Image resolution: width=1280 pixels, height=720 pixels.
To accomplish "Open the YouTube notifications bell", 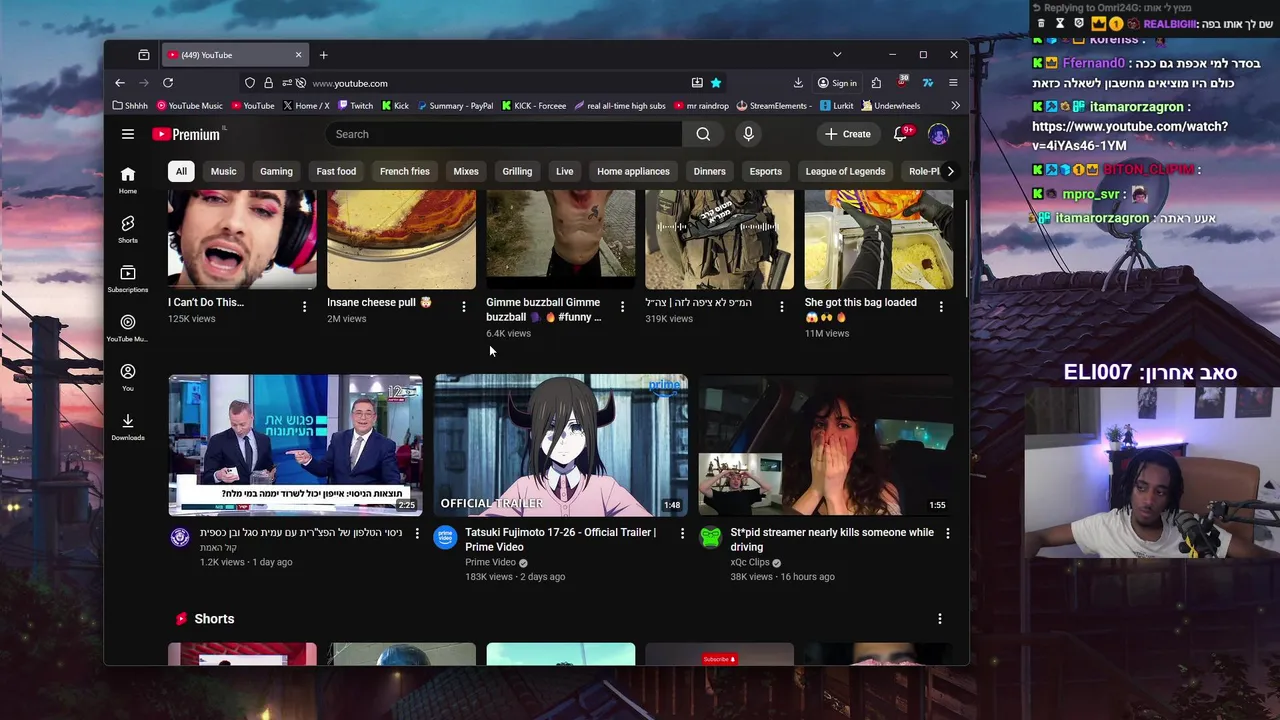I will 900,134.
